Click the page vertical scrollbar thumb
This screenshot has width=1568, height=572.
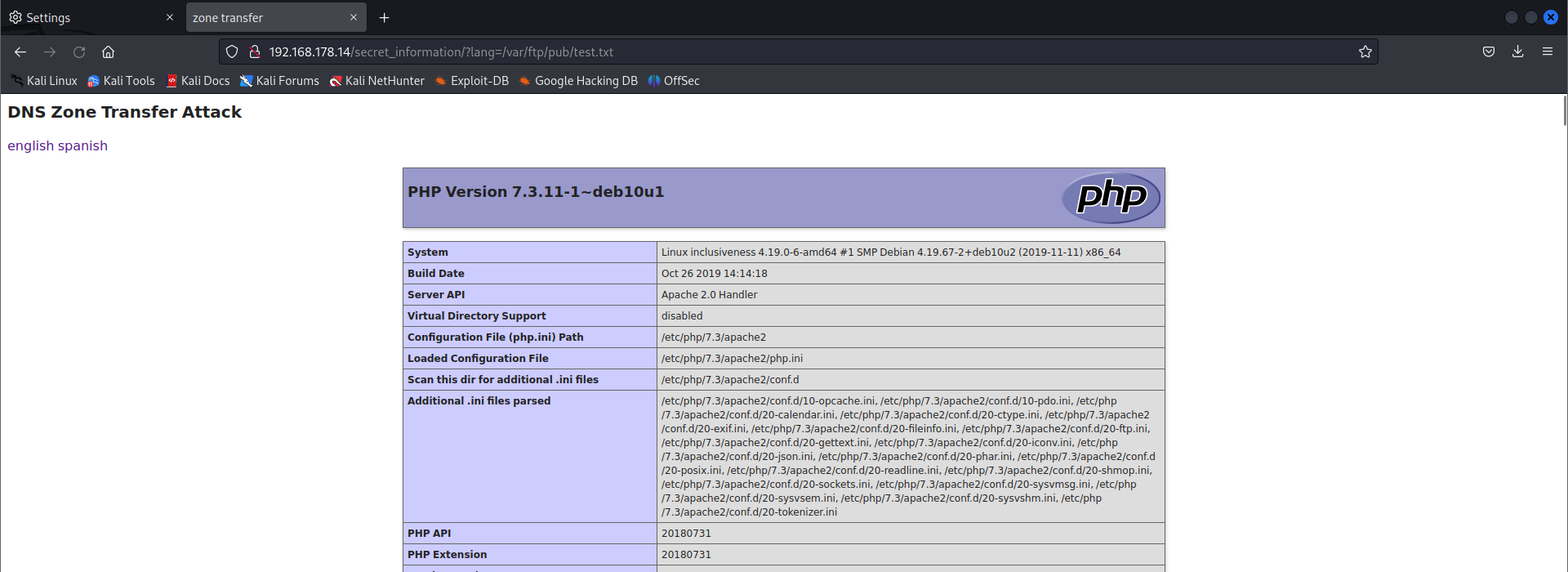point(1565,110)
